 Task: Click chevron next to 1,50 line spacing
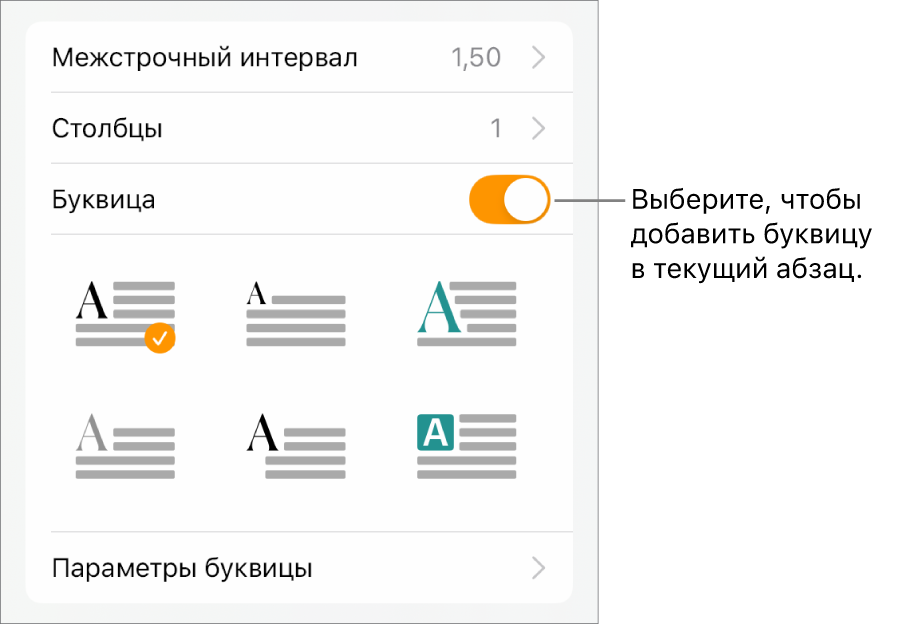click(x=538, y=57)
